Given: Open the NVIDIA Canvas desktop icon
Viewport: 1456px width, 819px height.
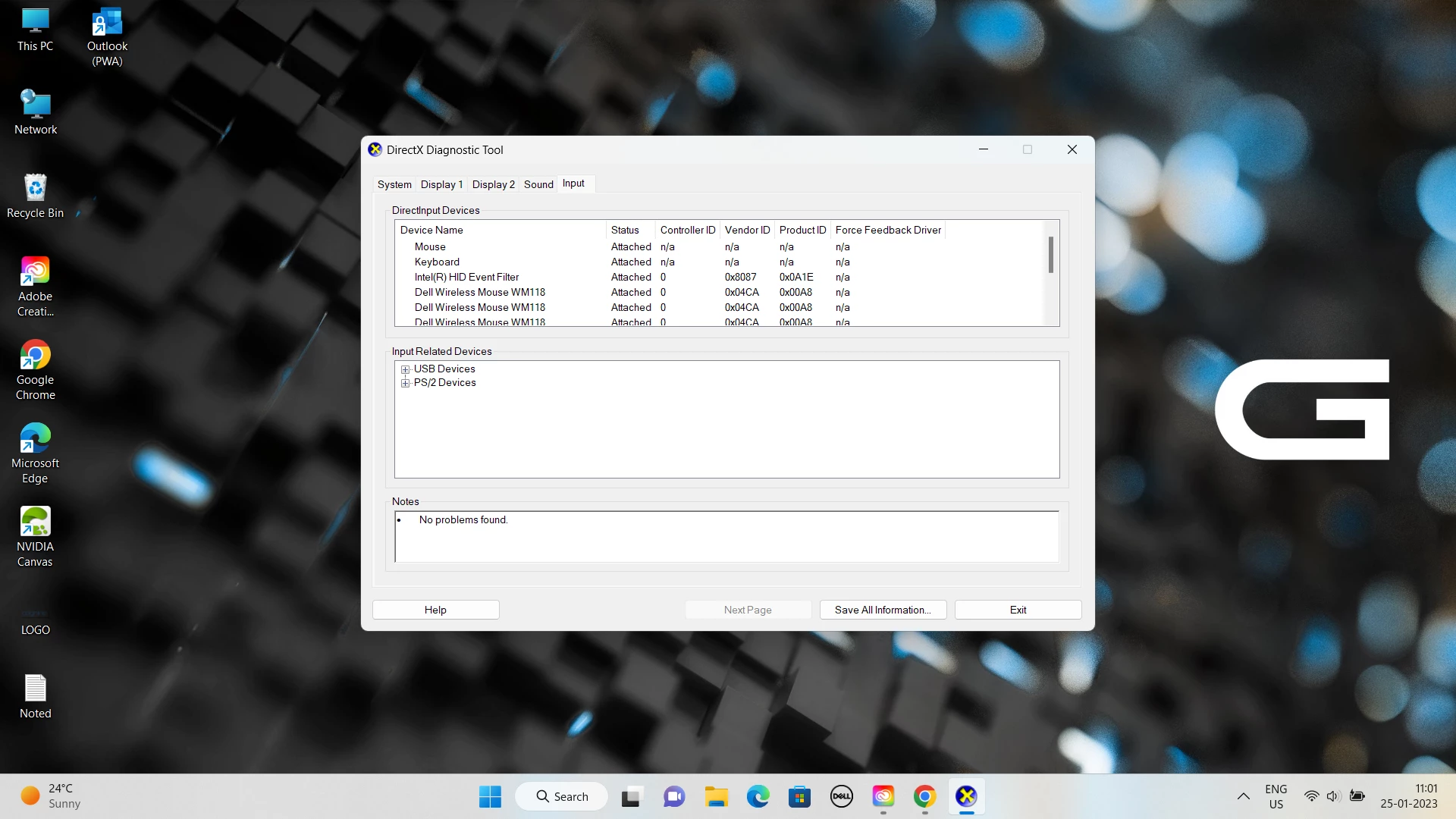Looking at the screenshot, I should tap(35, 522).
